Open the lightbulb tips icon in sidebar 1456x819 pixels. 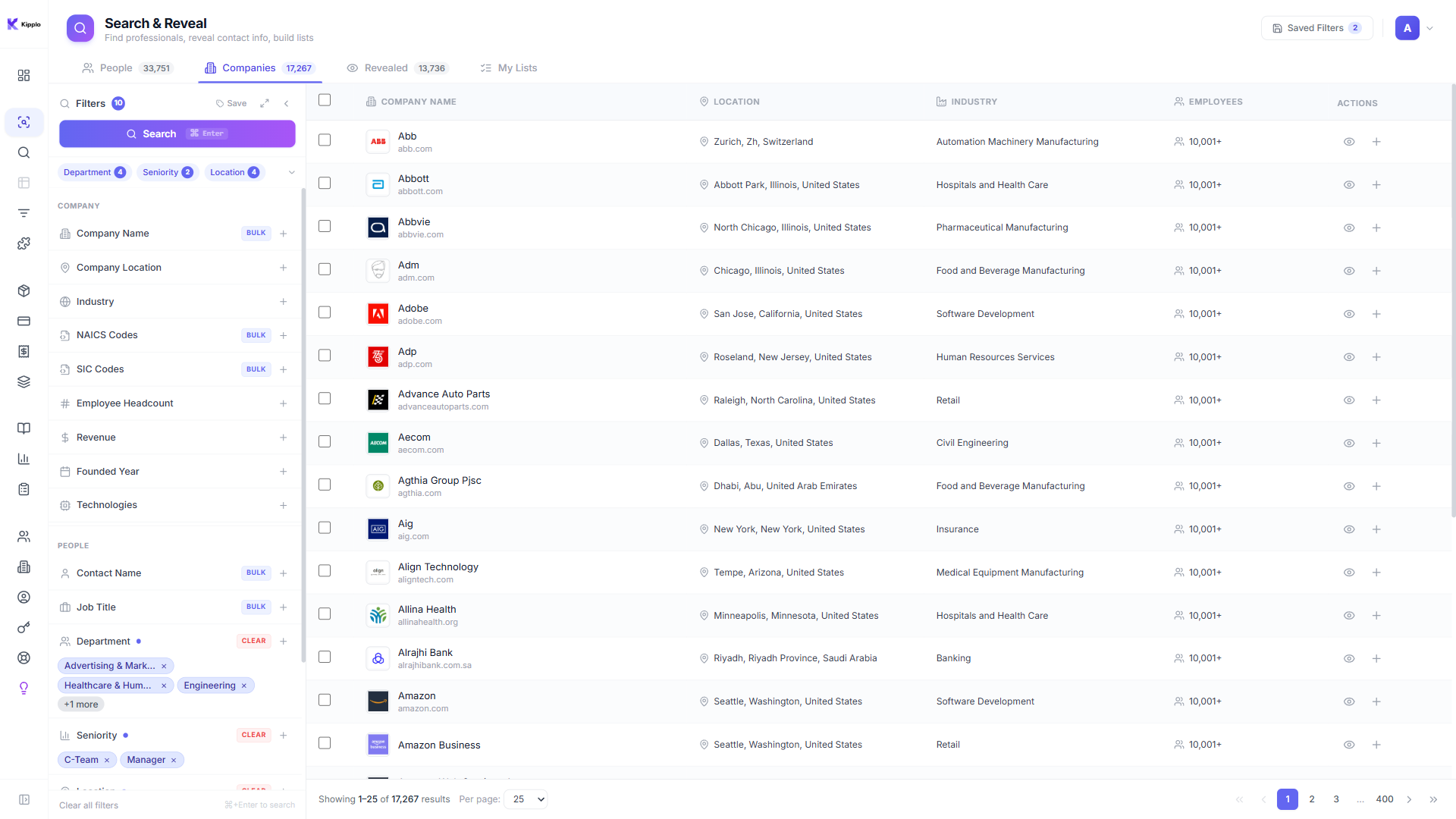(x=24, y=688)
